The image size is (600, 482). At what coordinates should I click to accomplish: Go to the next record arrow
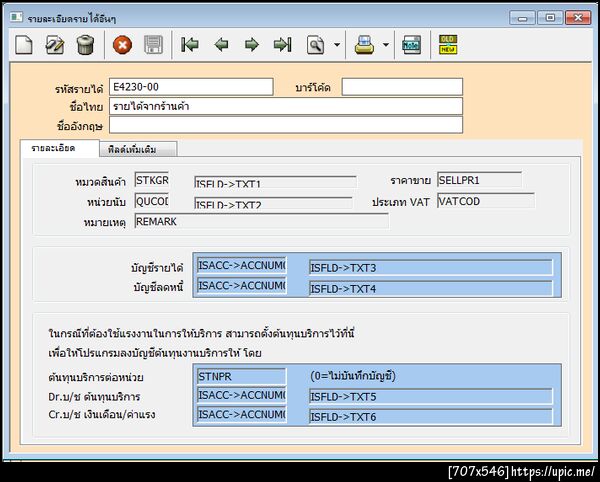tap(251, 45)
